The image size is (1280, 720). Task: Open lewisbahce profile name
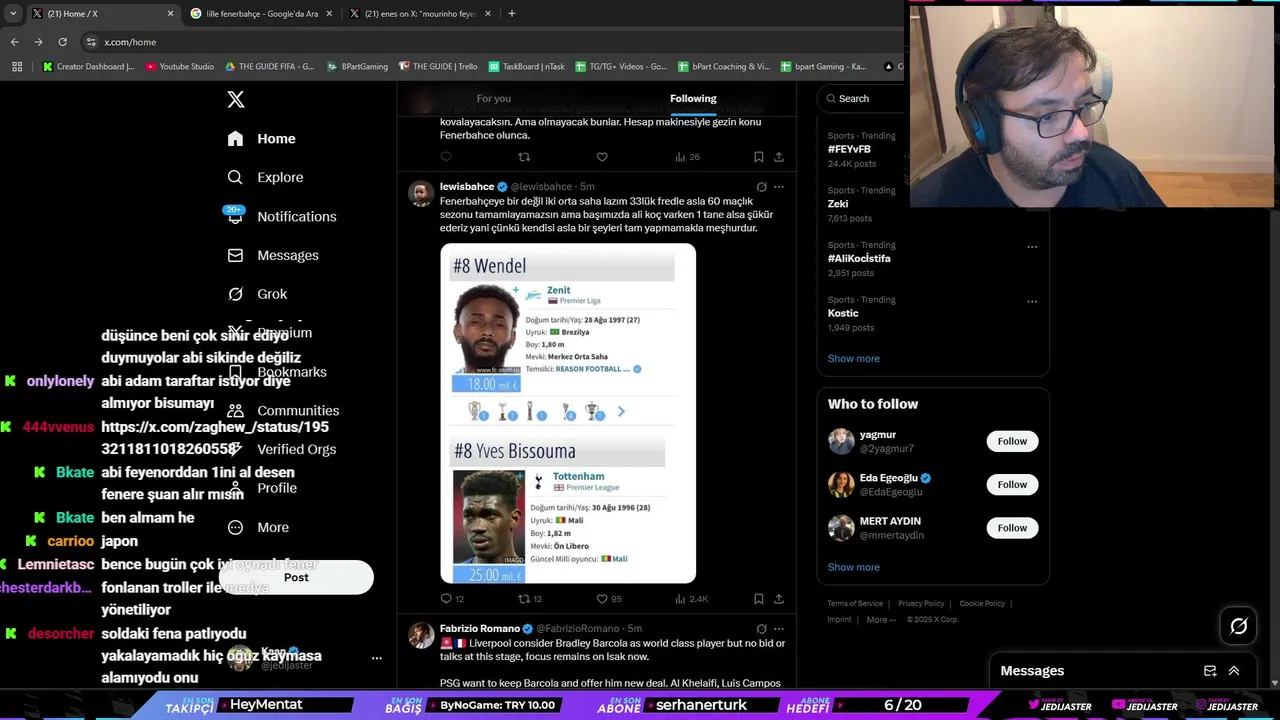(467, 187)
